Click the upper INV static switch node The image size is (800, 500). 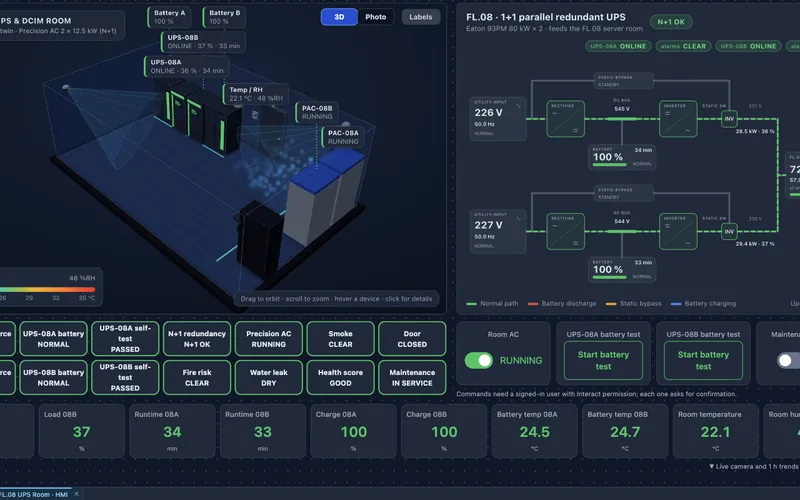click(x=729, y=119)
